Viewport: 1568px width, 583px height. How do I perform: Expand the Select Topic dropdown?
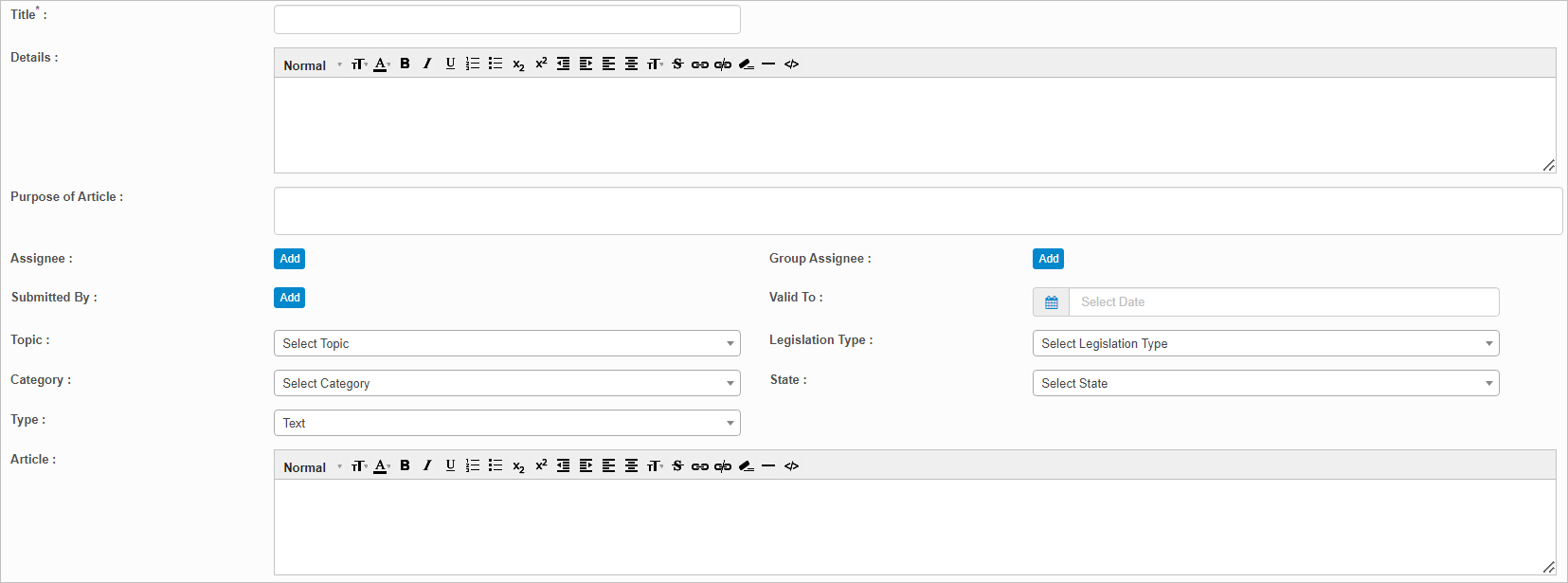[507, 343]
